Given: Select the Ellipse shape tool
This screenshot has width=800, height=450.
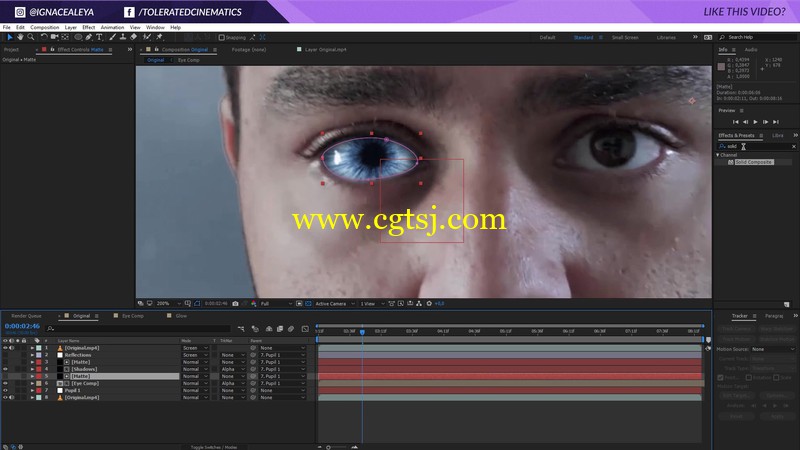Looking at the screenshot, I should click(78, 37).
